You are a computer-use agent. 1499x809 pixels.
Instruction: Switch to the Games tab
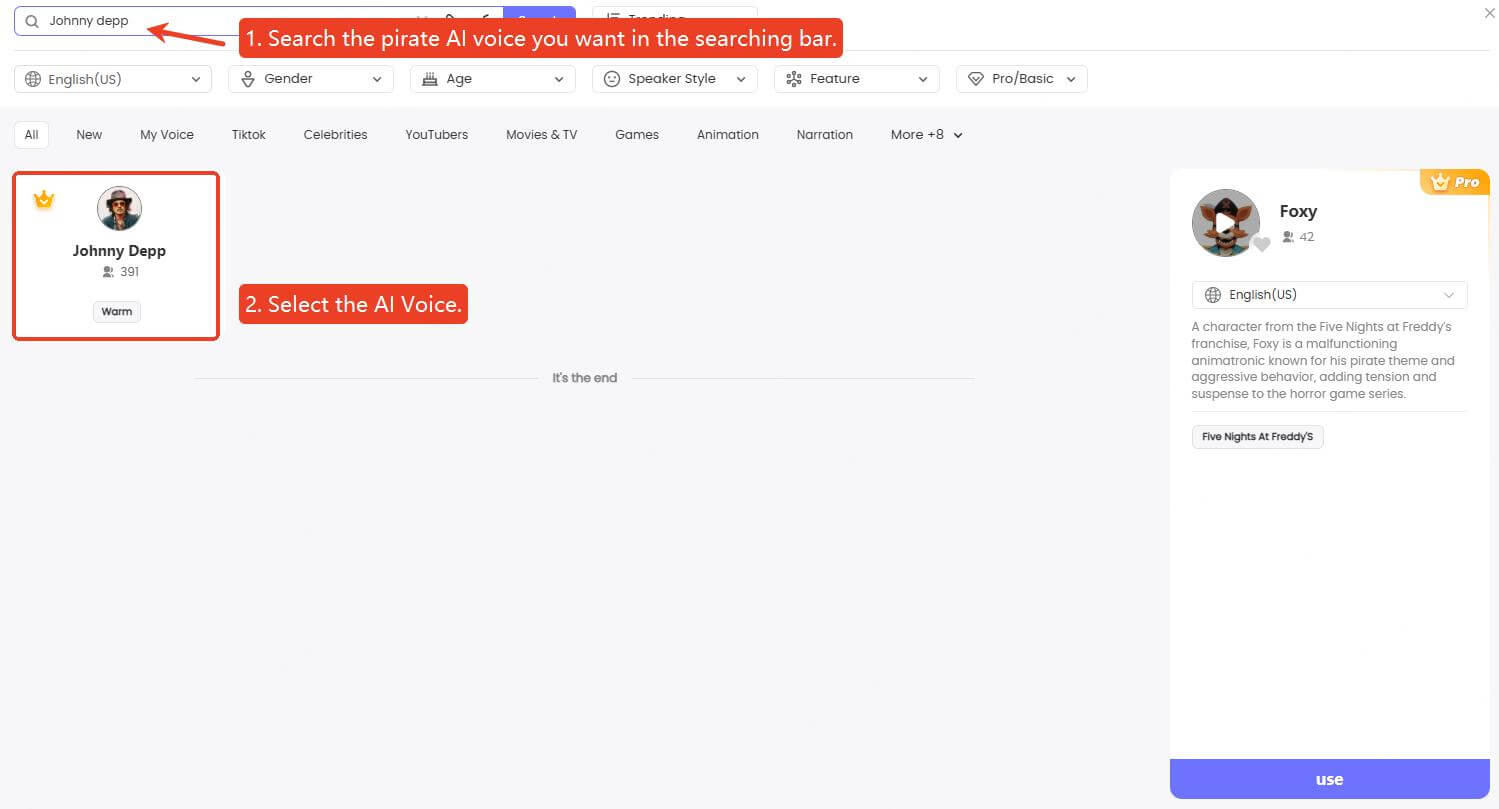tap(637, 135)
